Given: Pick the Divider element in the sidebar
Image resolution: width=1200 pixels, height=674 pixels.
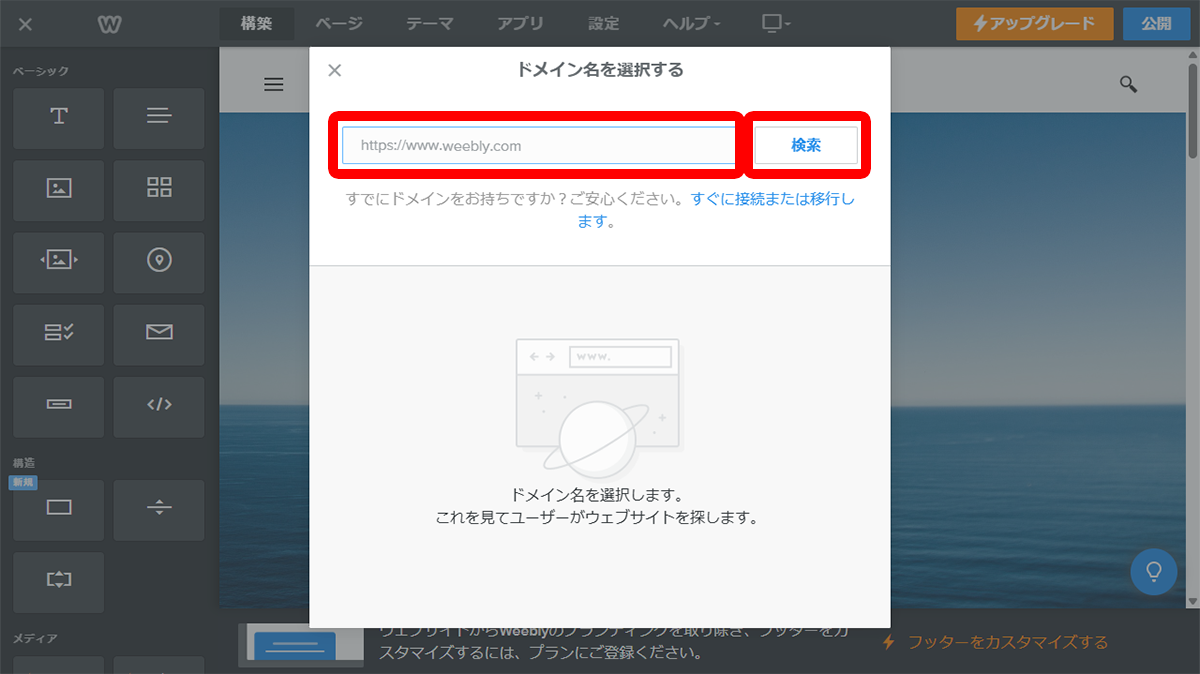Looking at the screenshot, I should (x=159, y=509).
